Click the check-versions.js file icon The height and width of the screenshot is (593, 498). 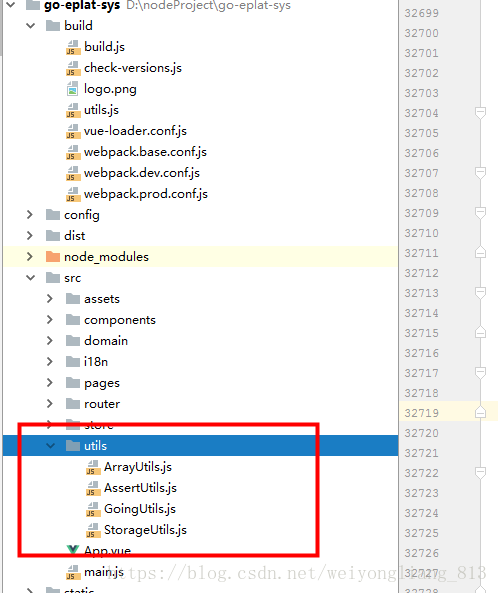(73, 68)
